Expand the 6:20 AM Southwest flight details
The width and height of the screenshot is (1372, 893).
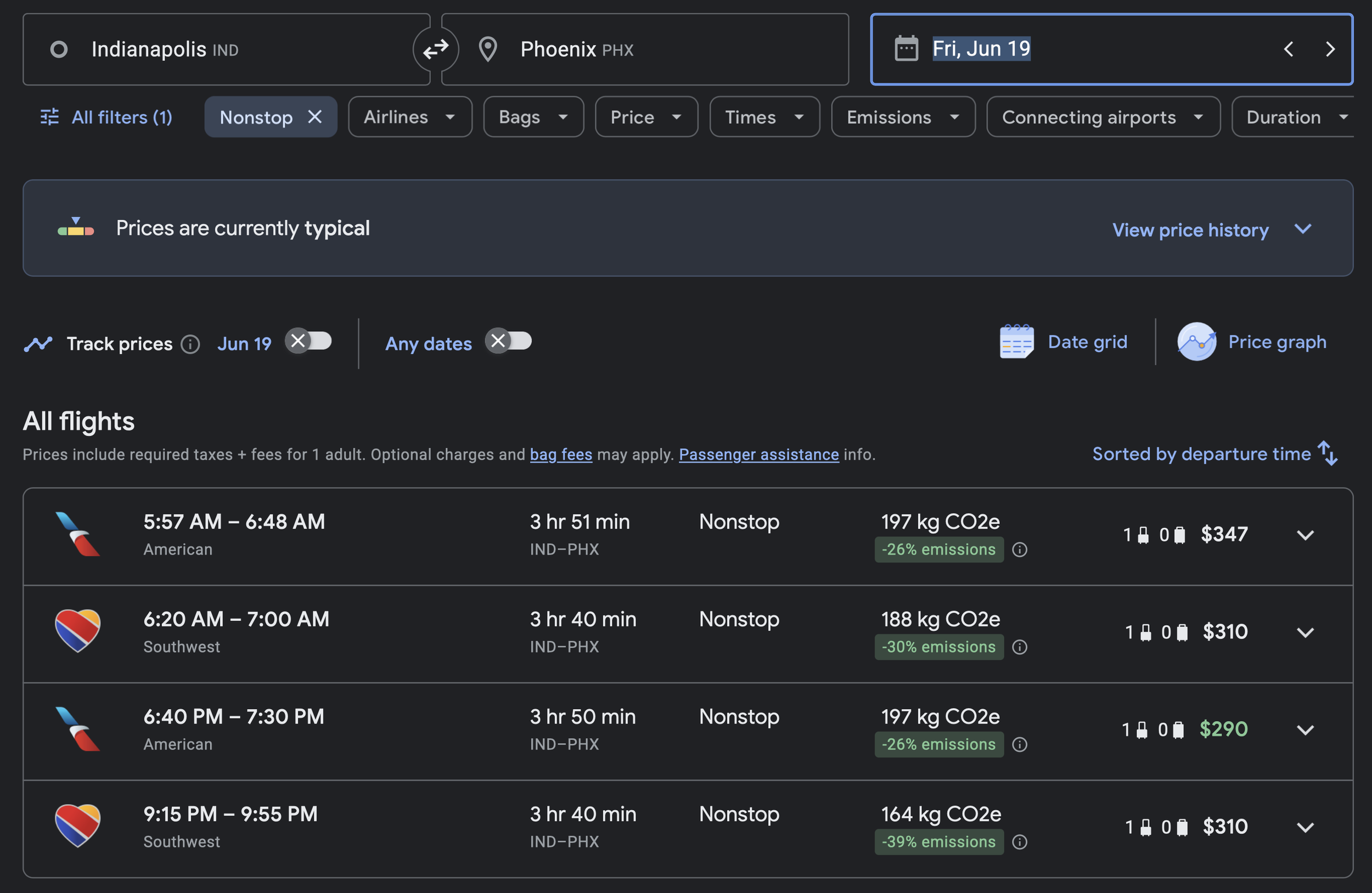pyautogui.click(x=1305, y=632)
